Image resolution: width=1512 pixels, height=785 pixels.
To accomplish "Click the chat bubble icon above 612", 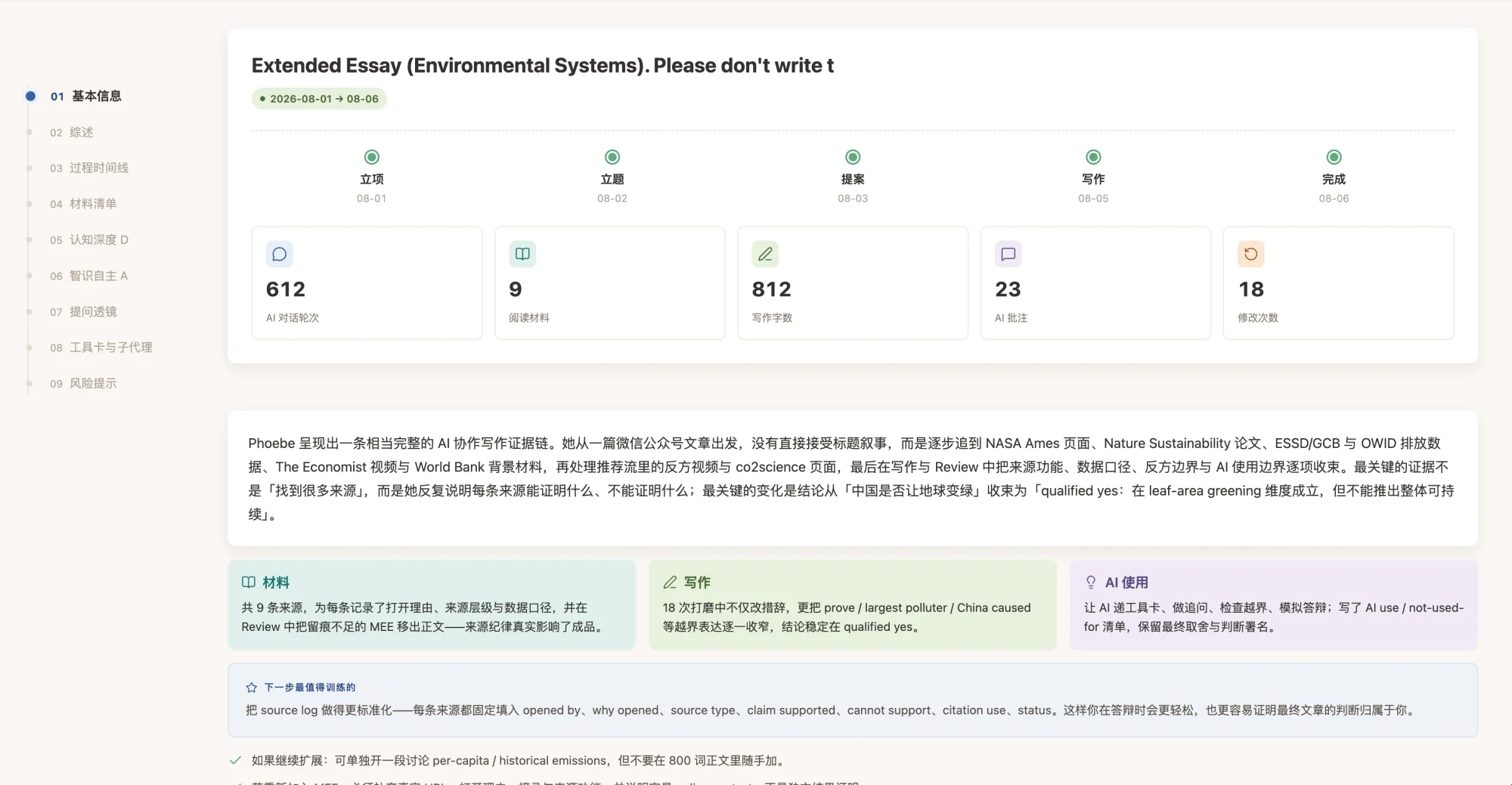I will [279, 254].
